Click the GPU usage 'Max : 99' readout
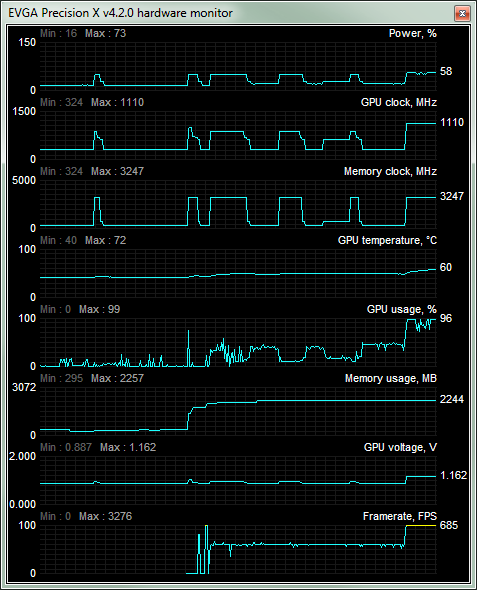The width and height of the screenshot is (477, 590). coord(99,309)
